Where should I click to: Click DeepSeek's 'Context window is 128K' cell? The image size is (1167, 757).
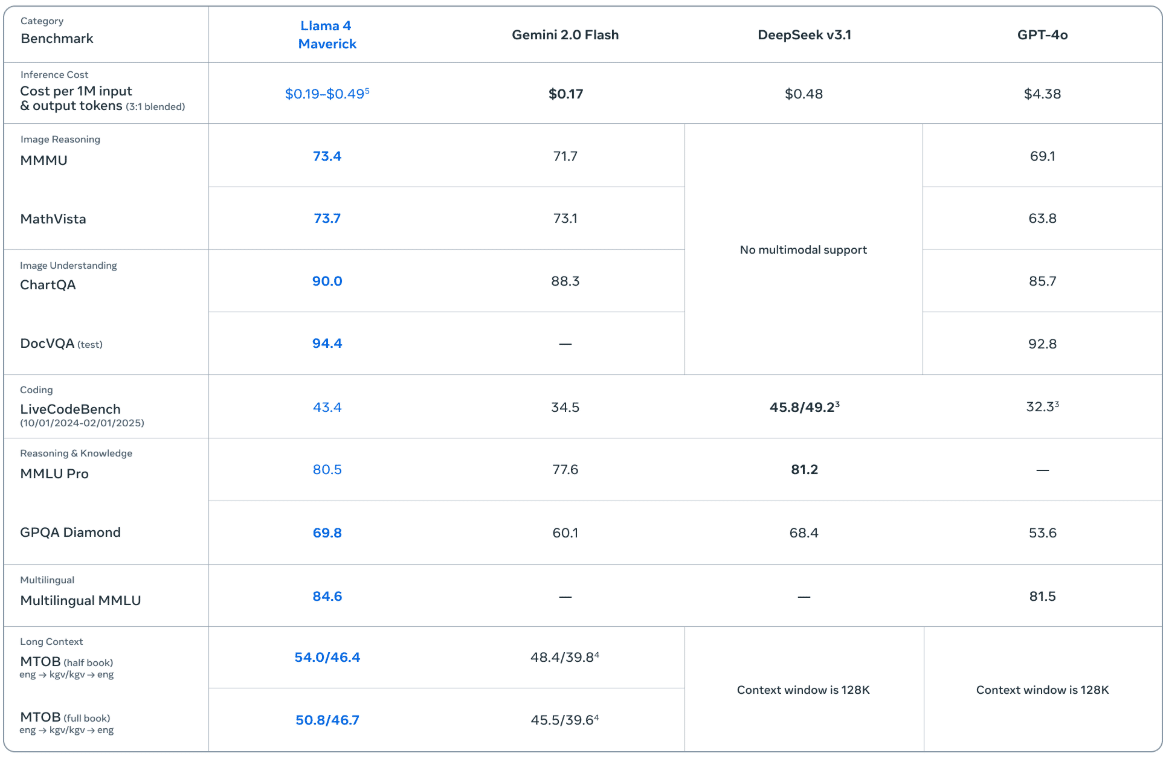point(804,690)
